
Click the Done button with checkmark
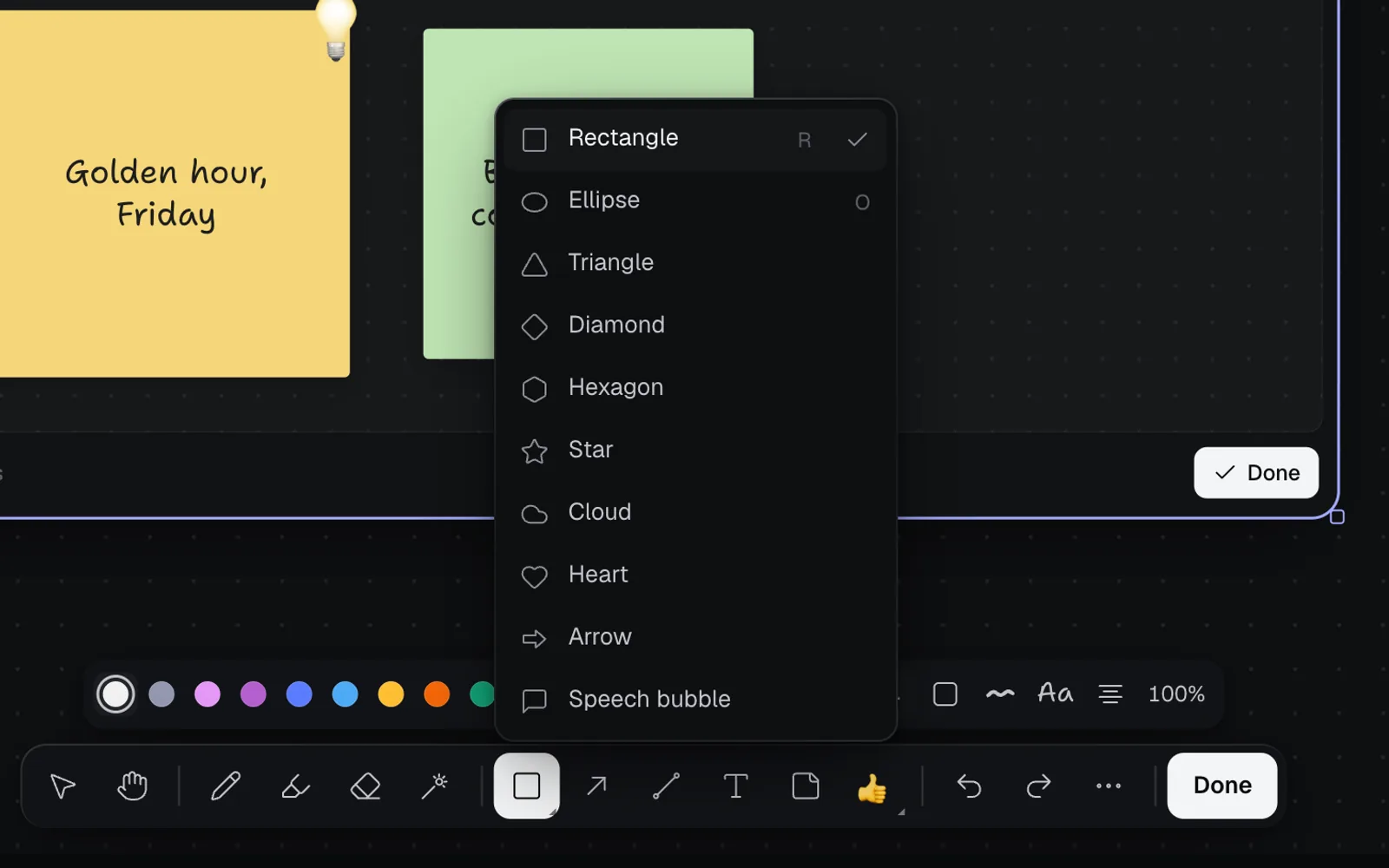tap(1256, 473)
